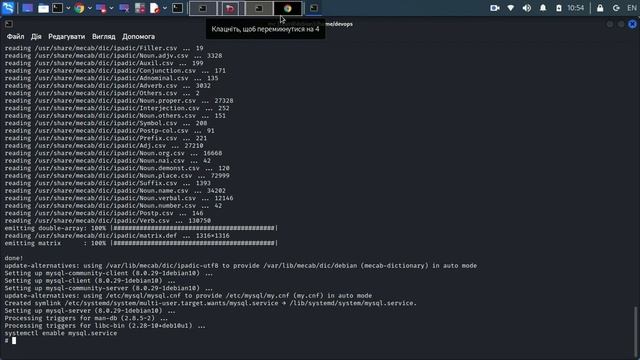The image size is (640, 360).
Task: Maximize the terminal window
Action: point(621,24)
